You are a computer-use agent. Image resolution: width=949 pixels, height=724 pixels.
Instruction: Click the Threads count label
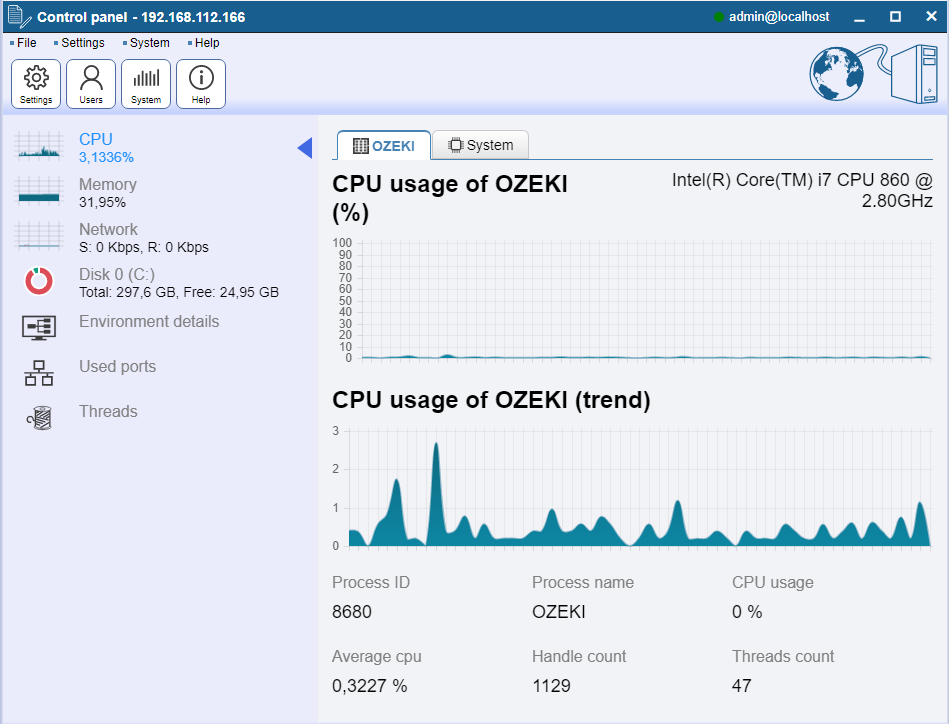pyautogui.click(x=783, y=656)
